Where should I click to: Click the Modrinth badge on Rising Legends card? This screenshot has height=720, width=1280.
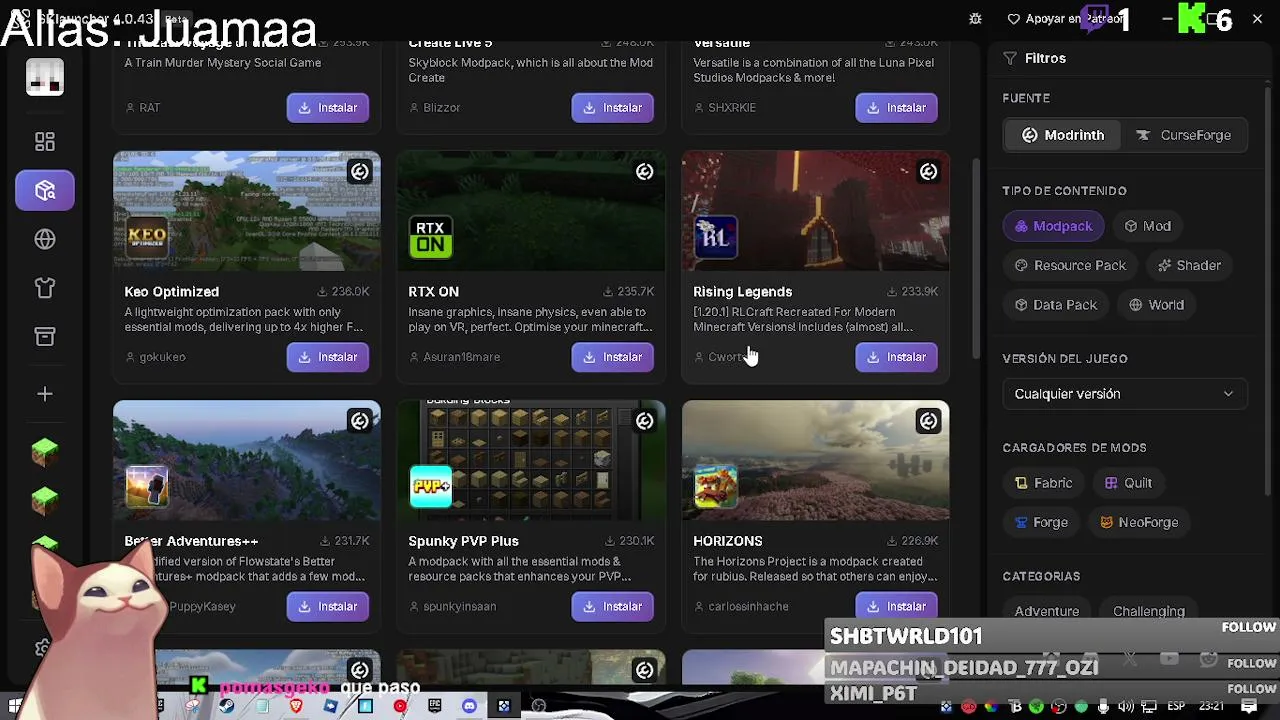pyautogui.click(x=928, y=172)
